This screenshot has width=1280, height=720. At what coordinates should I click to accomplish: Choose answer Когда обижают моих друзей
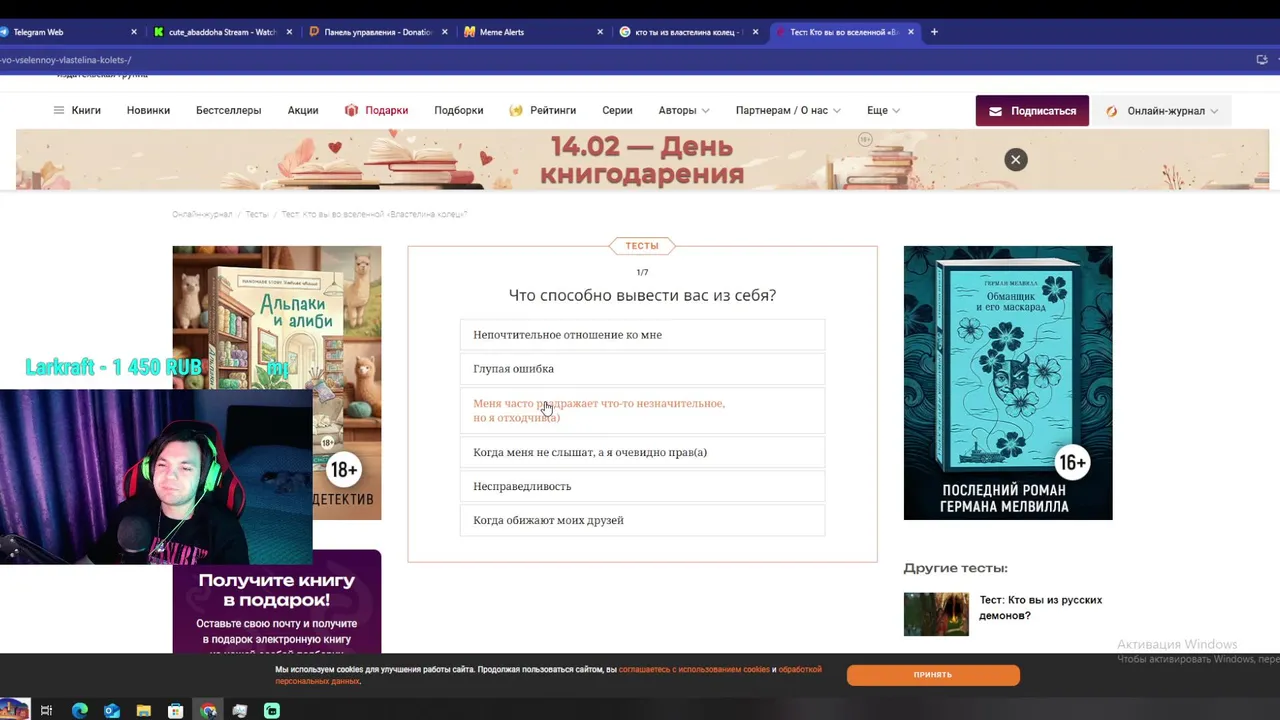pyautogui.click(x=642, y=520)
